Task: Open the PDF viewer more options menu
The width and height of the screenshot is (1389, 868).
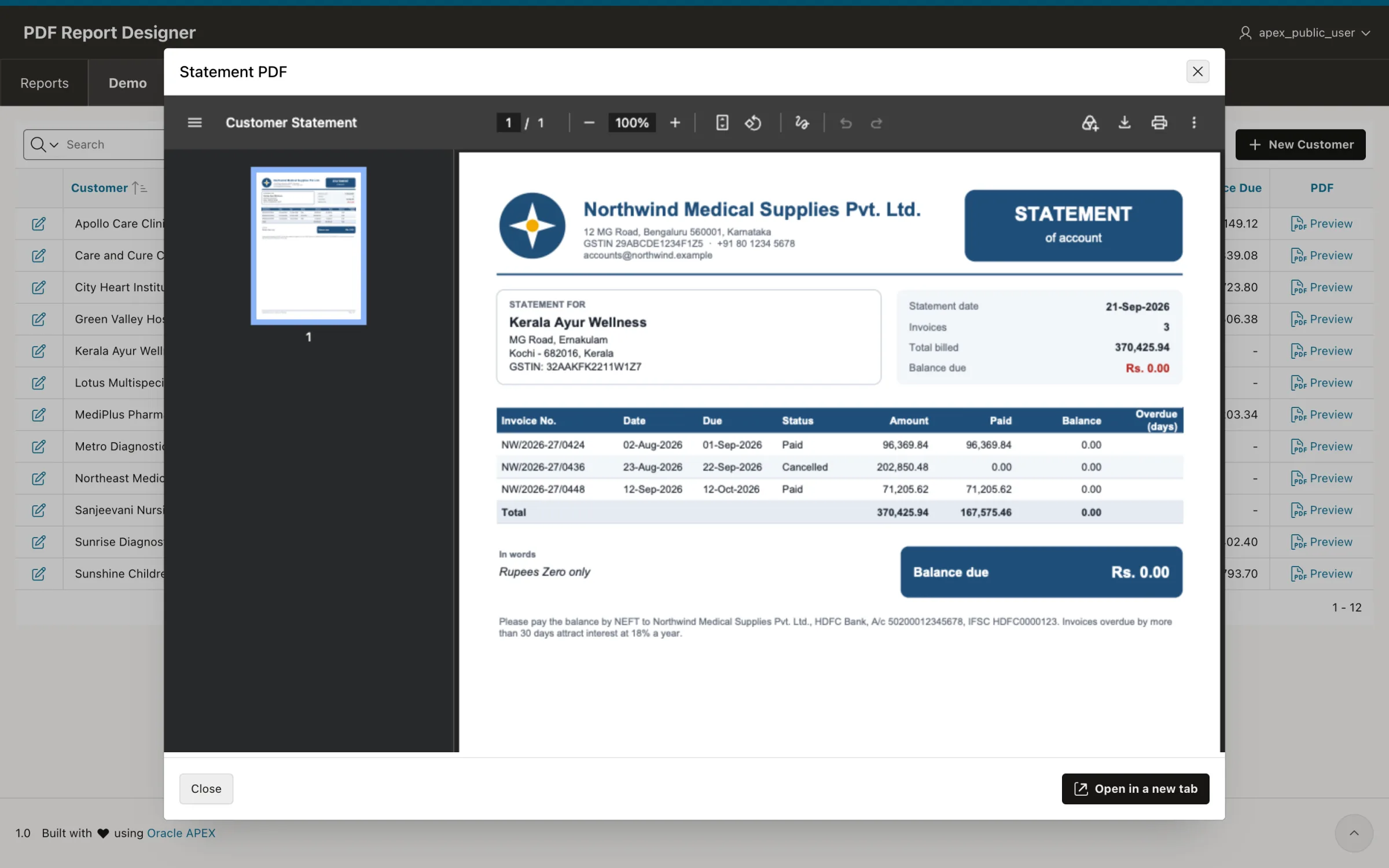Action: tap(1194, 123)
